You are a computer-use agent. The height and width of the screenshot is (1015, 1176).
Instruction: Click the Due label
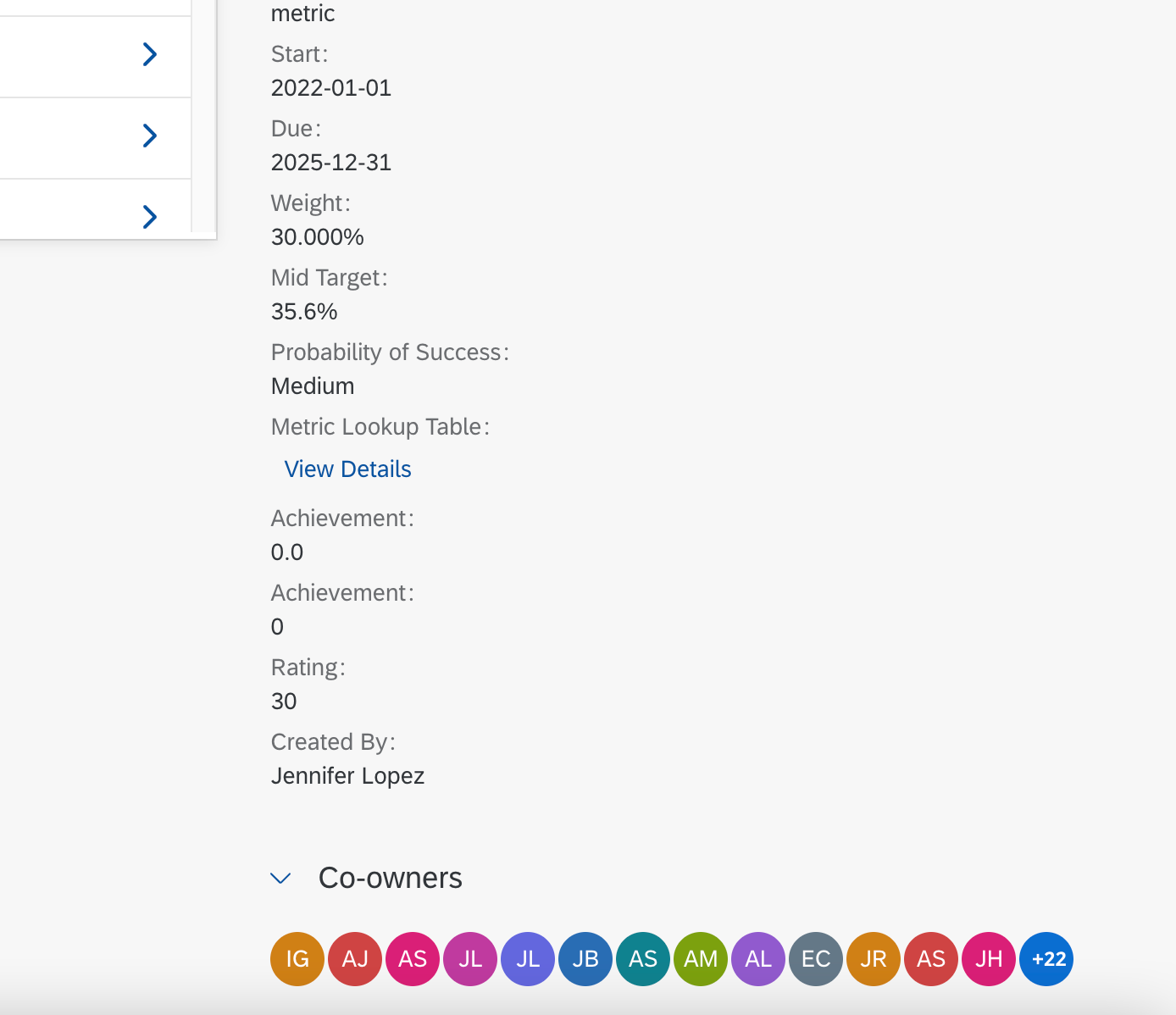pos(296,129)
